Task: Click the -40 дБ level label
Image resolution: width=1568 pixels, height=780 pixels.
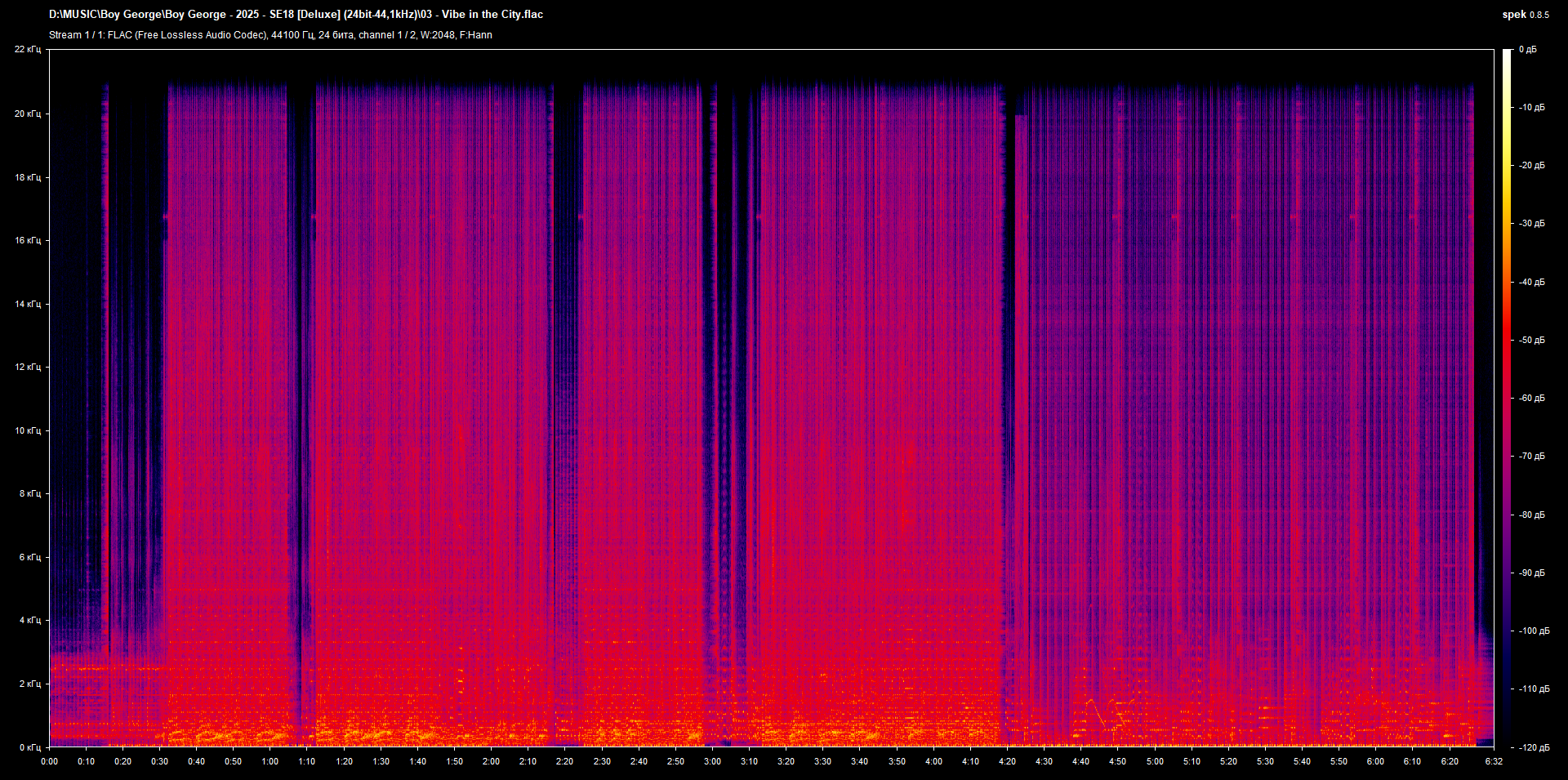Action: tap(1531, 283)
